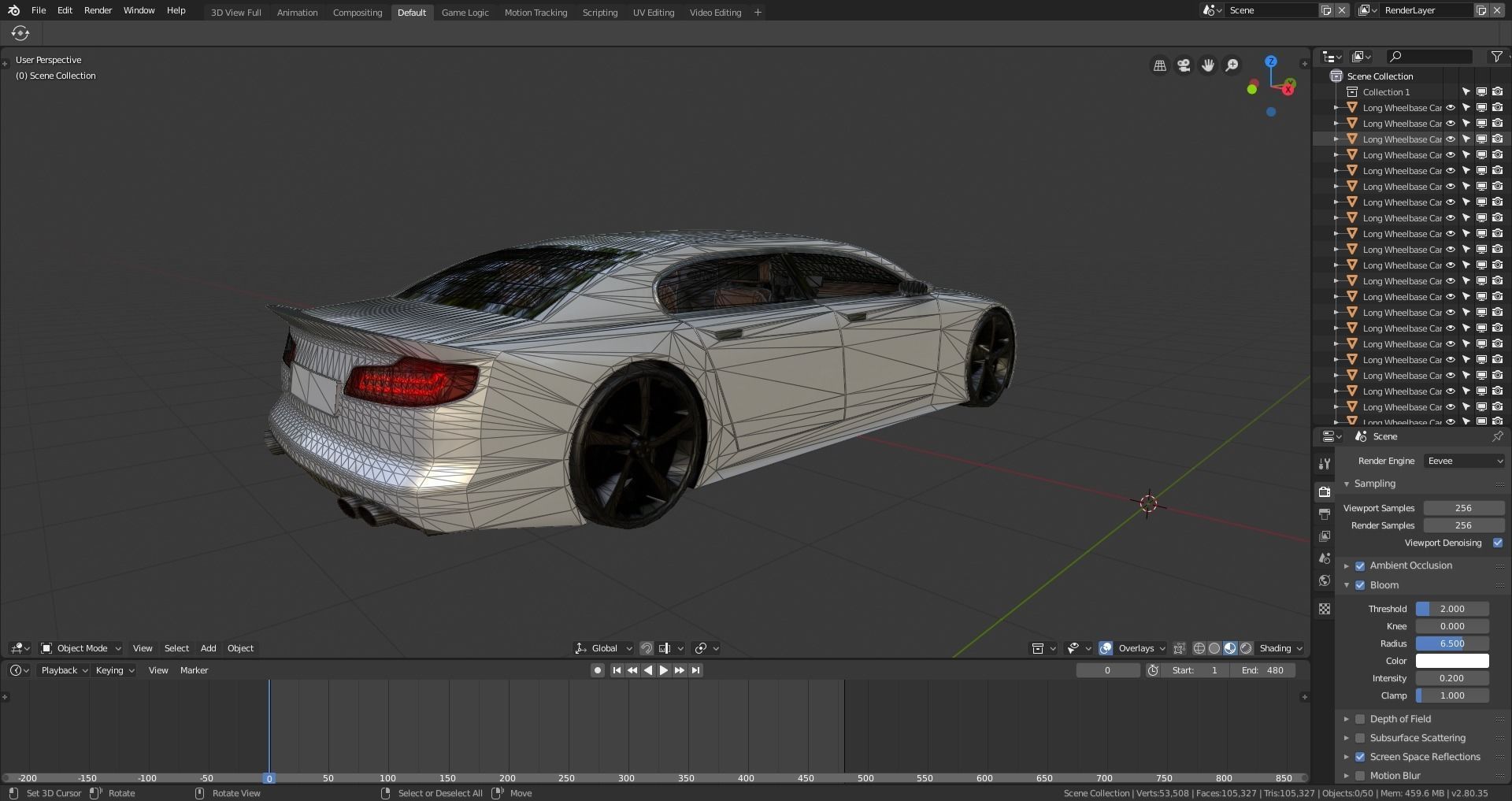Jump to timeline end frame
Screen dimensions: 1512x801
coord(695,670)
